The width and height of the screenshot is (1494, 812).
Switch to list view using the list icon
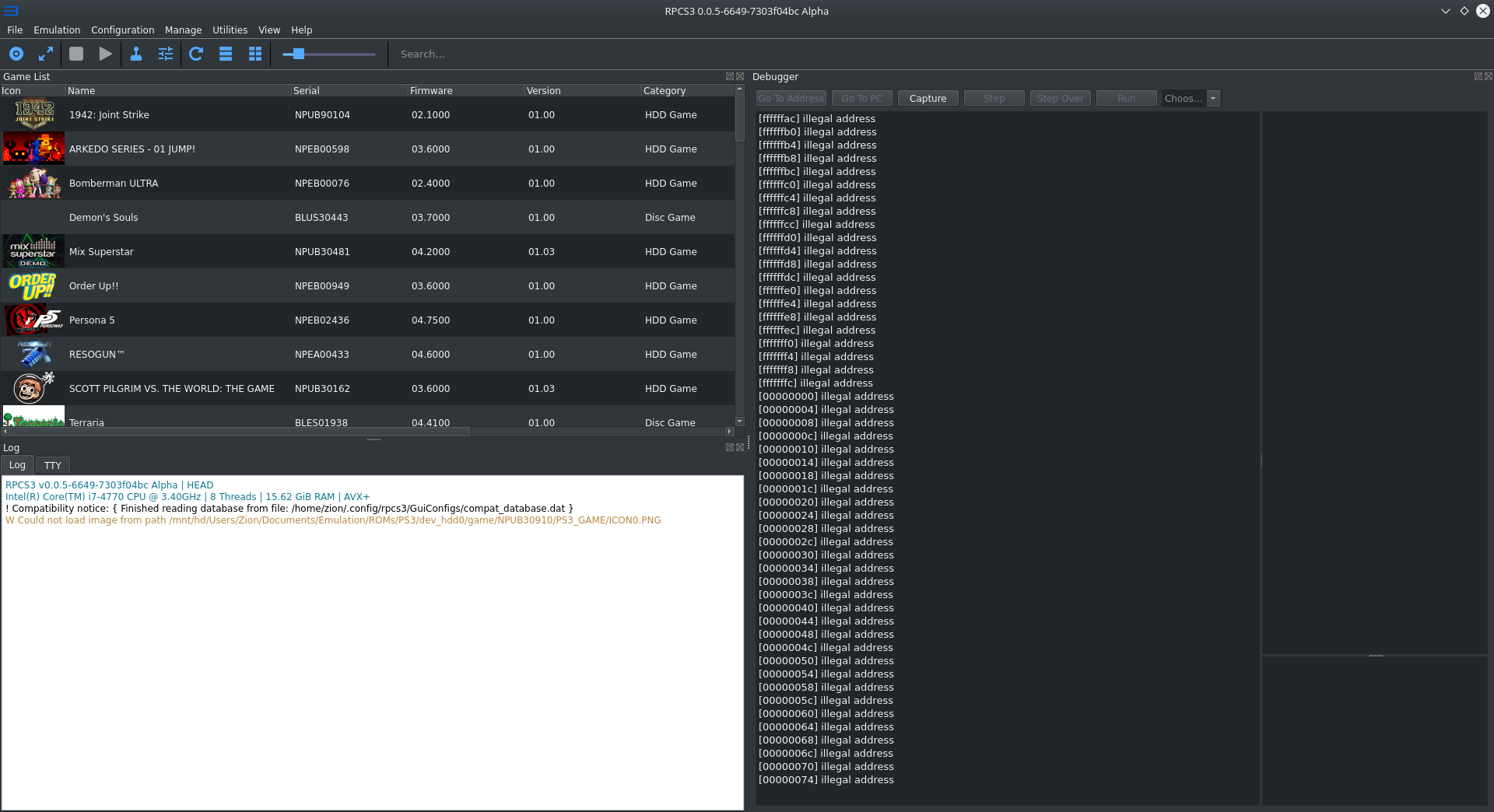(226, 54)
